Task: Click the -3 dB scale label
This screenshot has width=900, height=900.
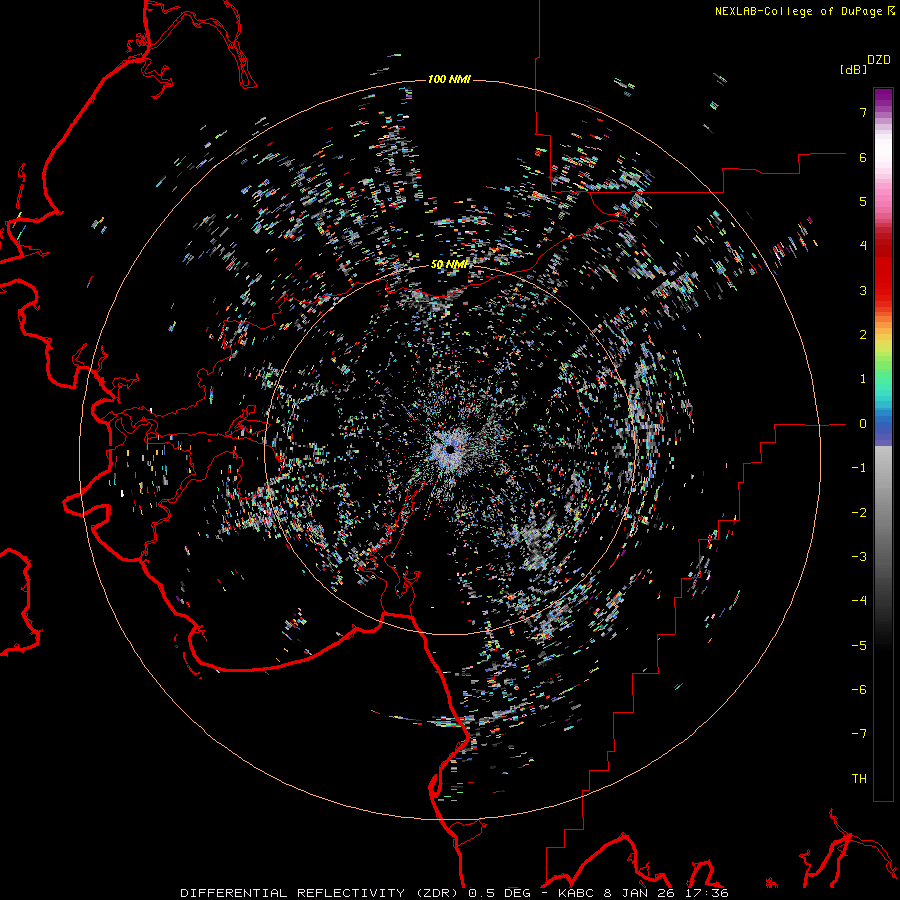Action: click(859, 557)
